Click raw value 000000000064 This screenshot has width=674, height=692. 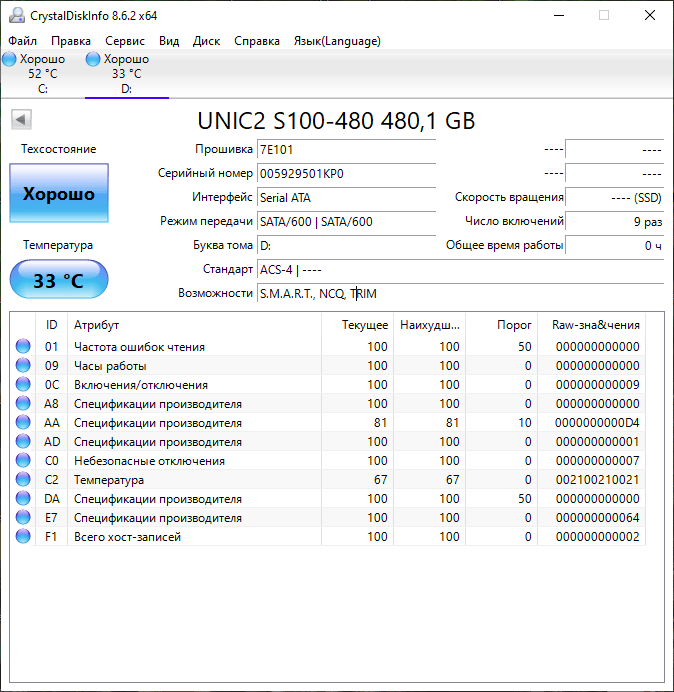[x=597, y=518]
